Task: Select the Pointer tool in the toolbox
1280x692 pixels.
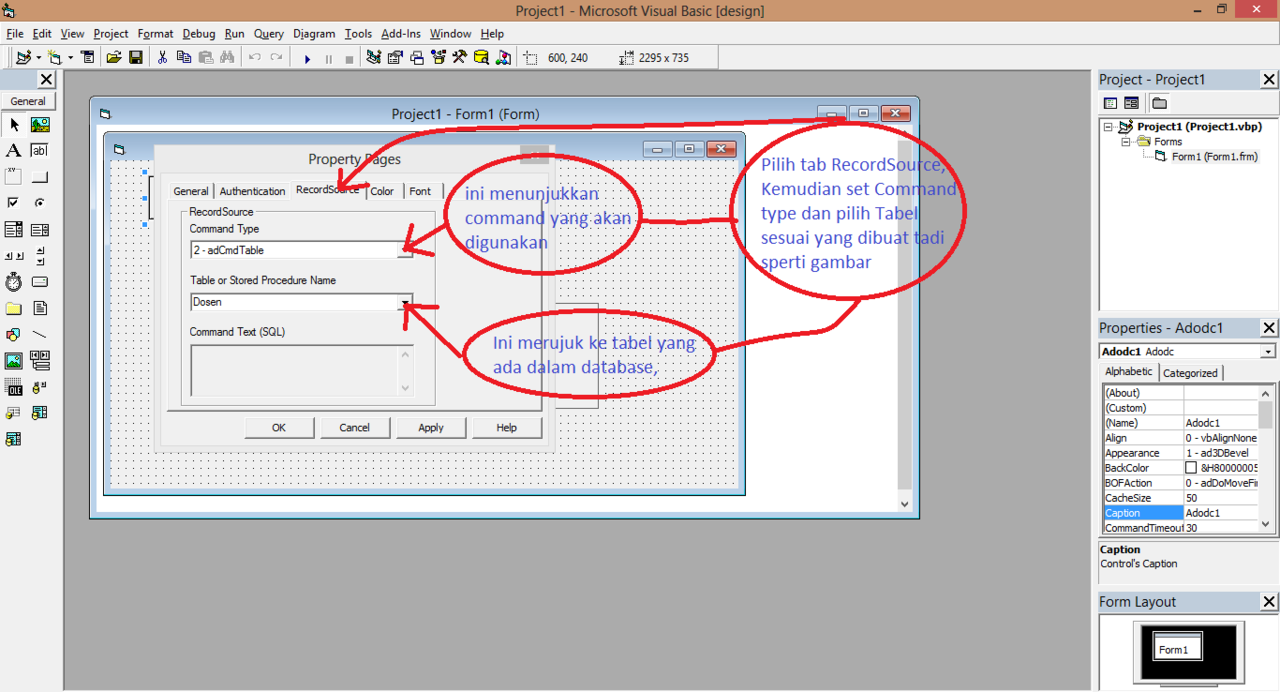Action: tap(14, 125)
